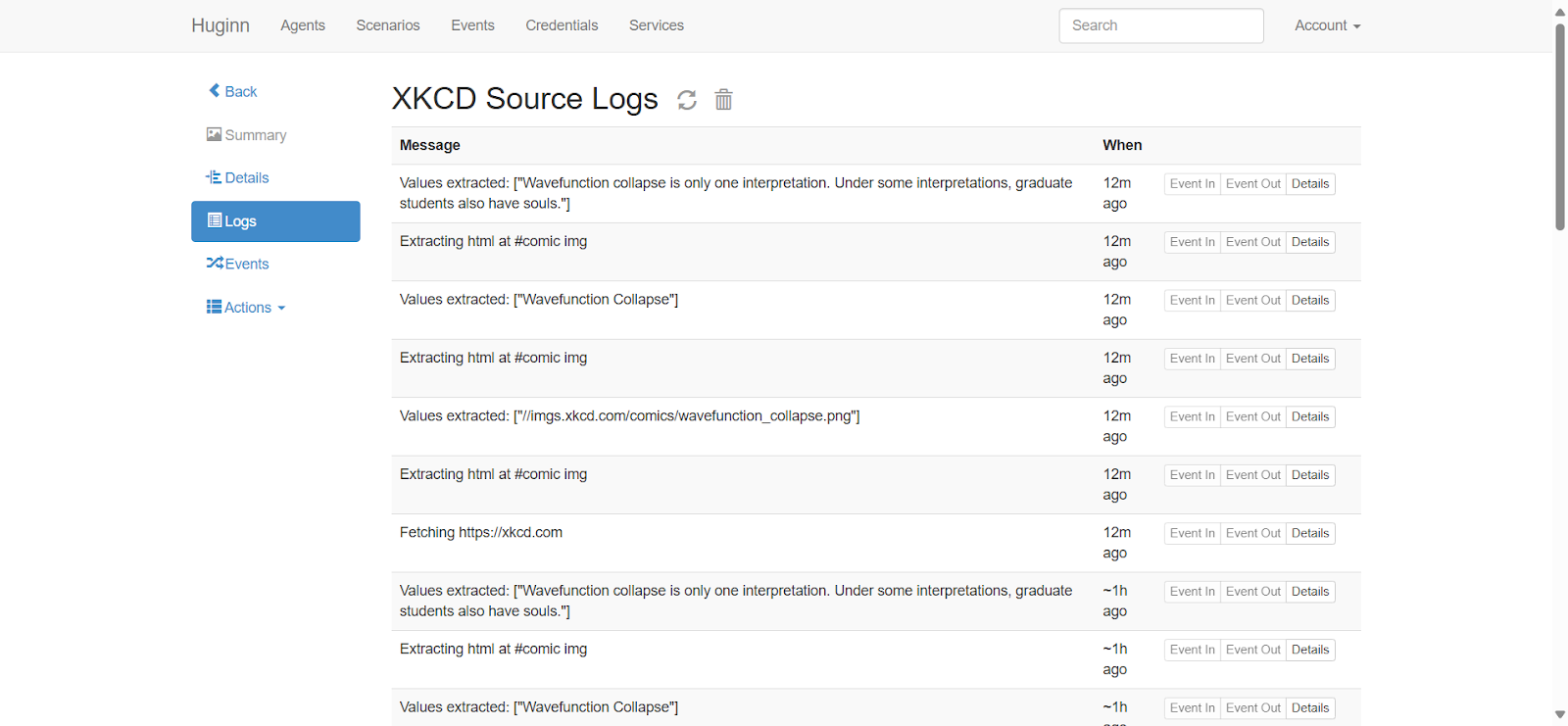Click Event In for first souls log row

coord(1192,184)
